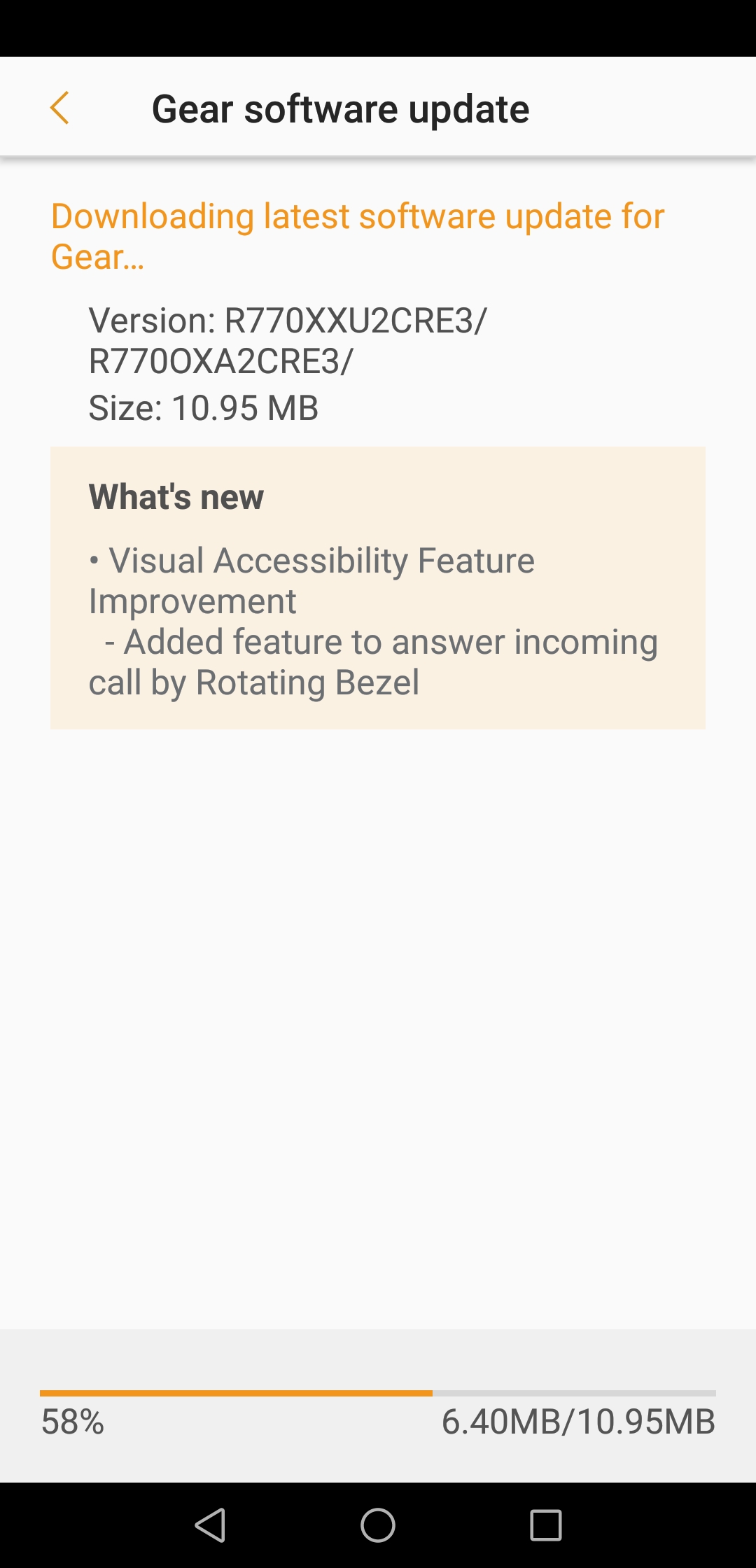Screen dimensions: 756x1568
Task: Click the "What's new" heading
Action: tap(176, 497)
